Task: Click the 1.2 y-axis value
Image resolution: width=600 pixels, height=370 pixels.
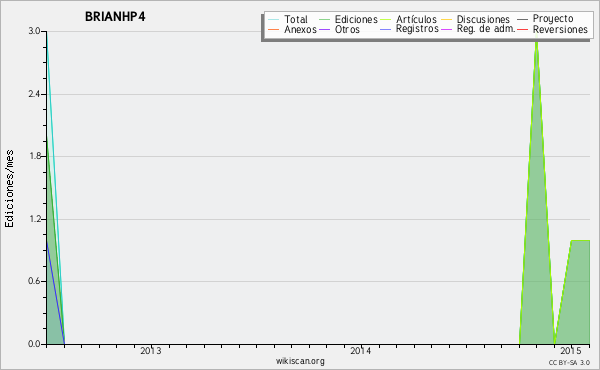Action: pos(34,219)
